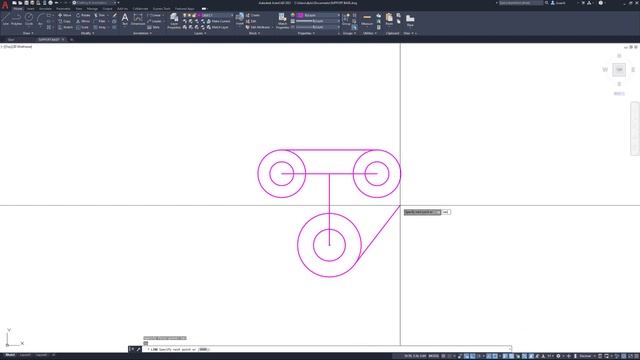The image size is (640, 360).
Task: Click the Erase icon in Modify panel
Action: tap(114, 15)
